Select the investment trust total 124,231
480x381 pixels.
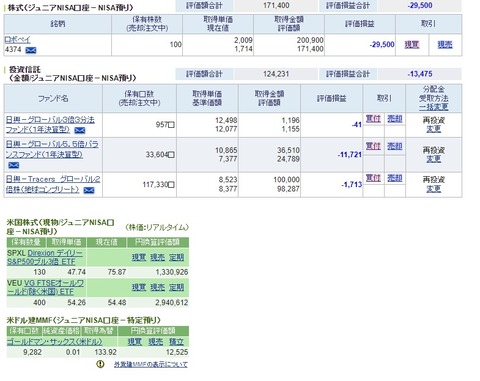coord(276,74)
